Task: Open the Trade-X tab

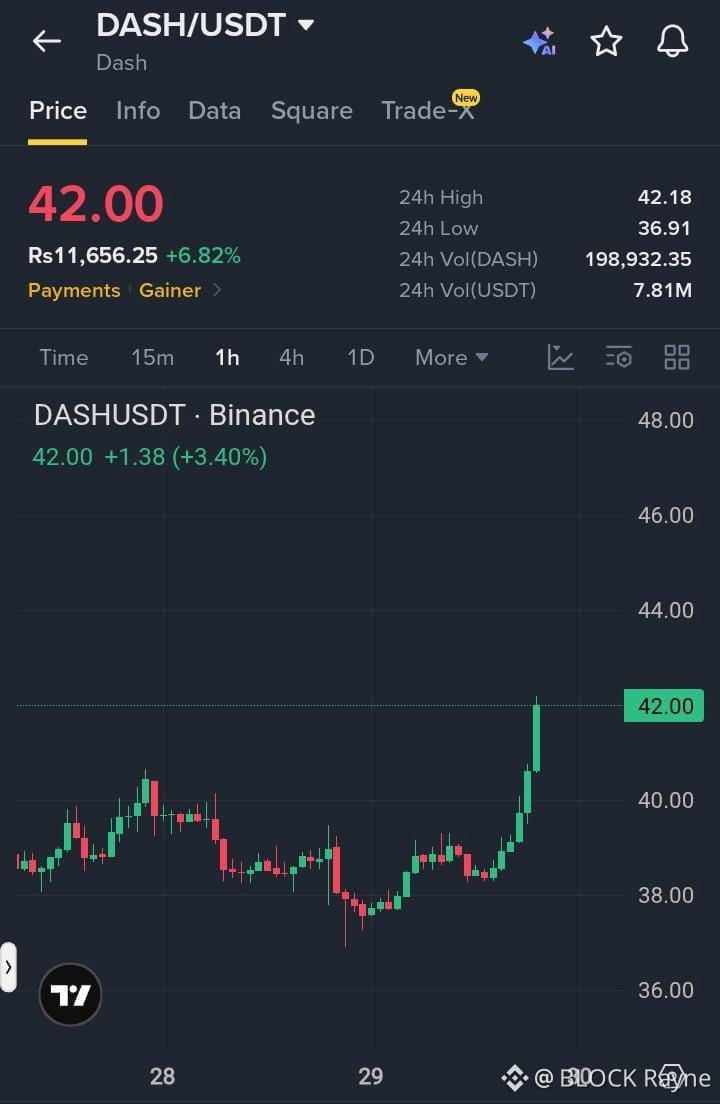Action: (x=429, y=109)
